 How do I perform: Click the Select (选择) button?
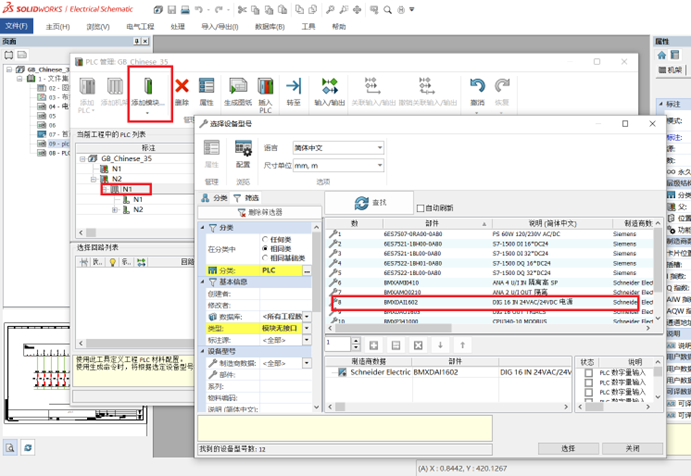[568, 448]
